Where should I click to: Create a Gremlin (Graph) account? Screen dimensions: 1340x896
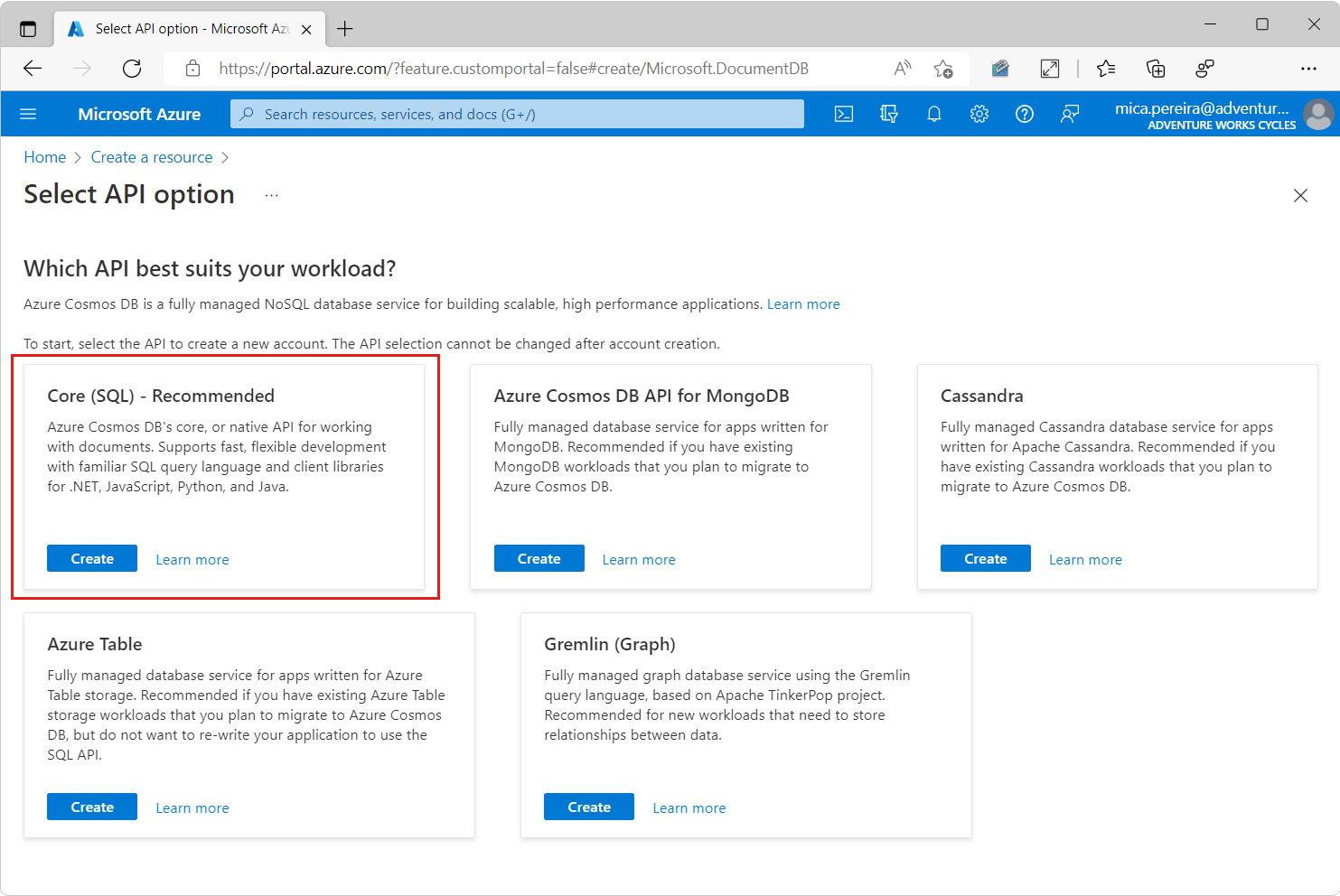[x=589, y=807]
